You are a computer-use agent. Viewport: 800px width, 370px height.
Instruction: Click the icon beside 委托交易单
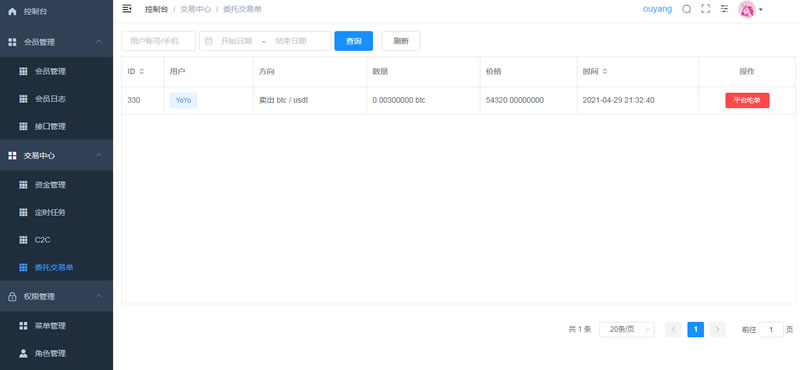(23, 267)
